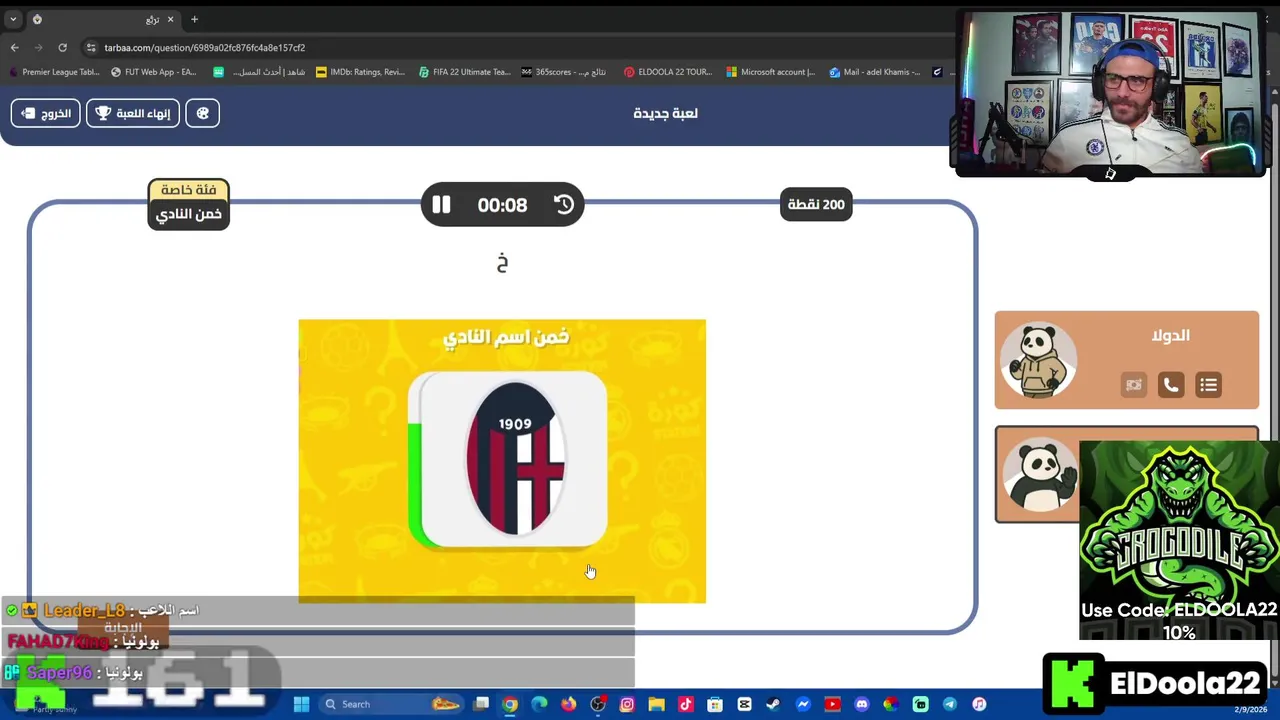Open CapCut from the taskbar
This screenshot has width=1280, height=720.
tap(744, 704)
